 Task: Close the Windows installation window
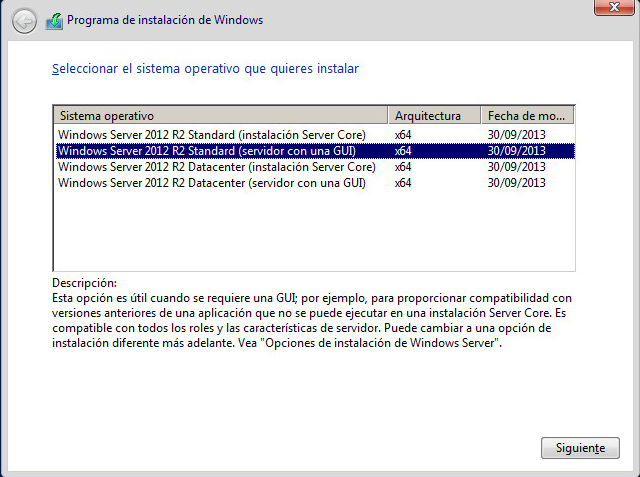614,7
